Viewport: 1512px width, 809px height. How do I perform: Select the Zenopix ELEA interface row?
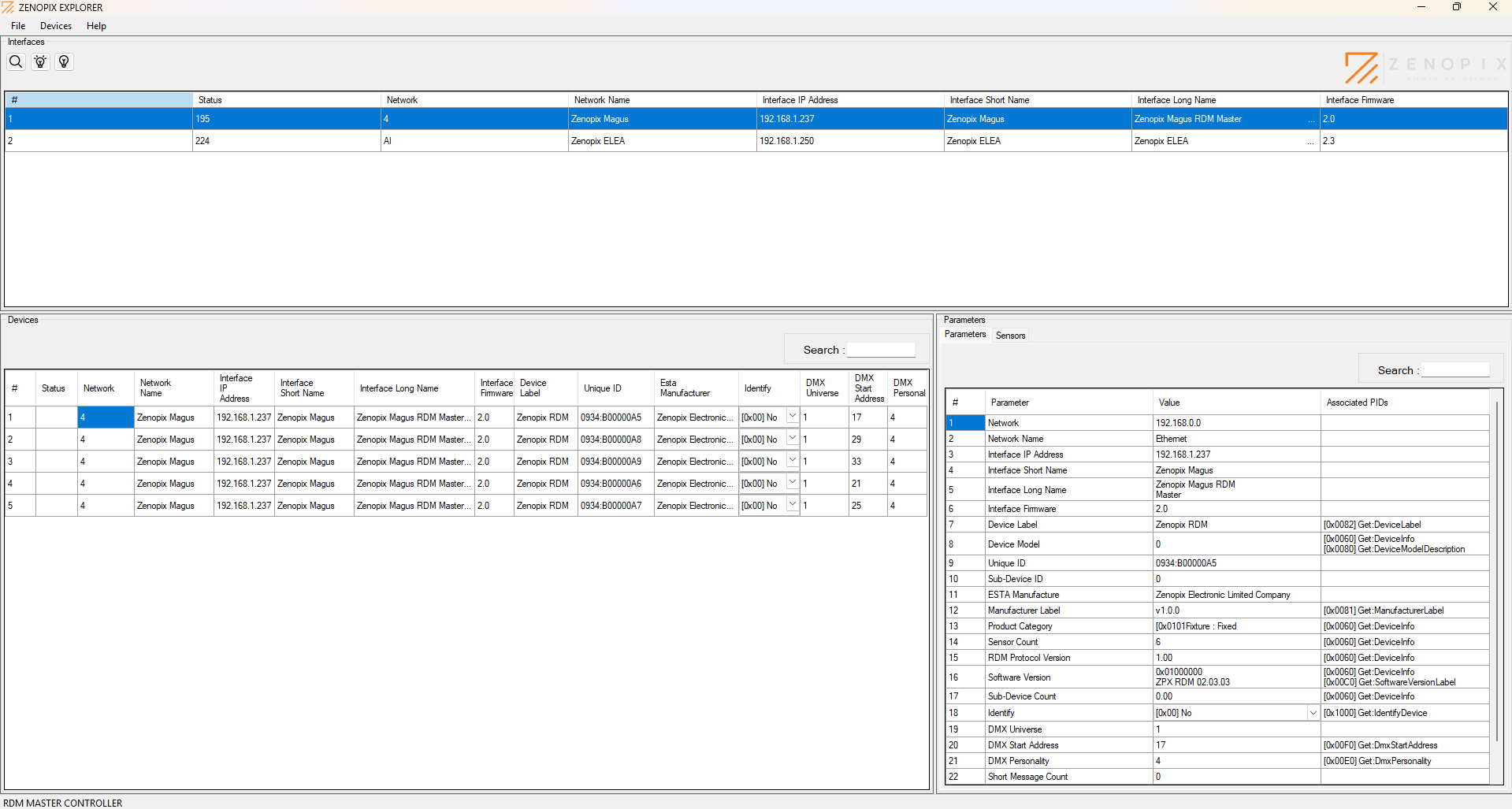pos(756,141)
